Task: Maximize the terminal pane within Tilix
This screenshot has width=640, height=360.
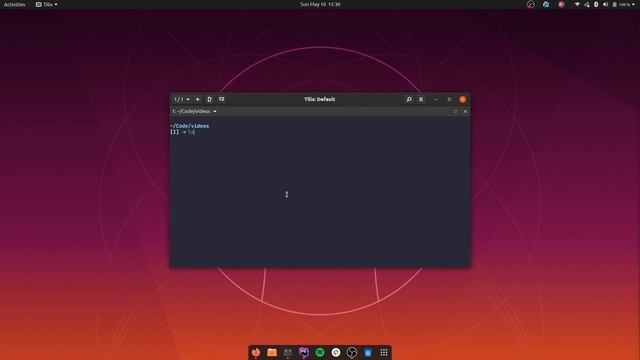Action: coord(455,111)
